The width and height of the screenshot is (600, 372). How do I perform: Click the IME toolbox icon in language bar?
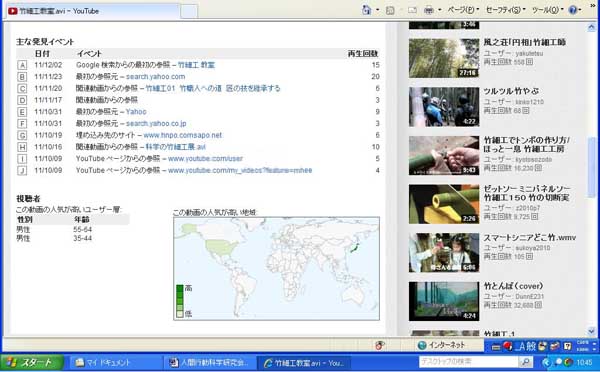click(x=555, y=346)
